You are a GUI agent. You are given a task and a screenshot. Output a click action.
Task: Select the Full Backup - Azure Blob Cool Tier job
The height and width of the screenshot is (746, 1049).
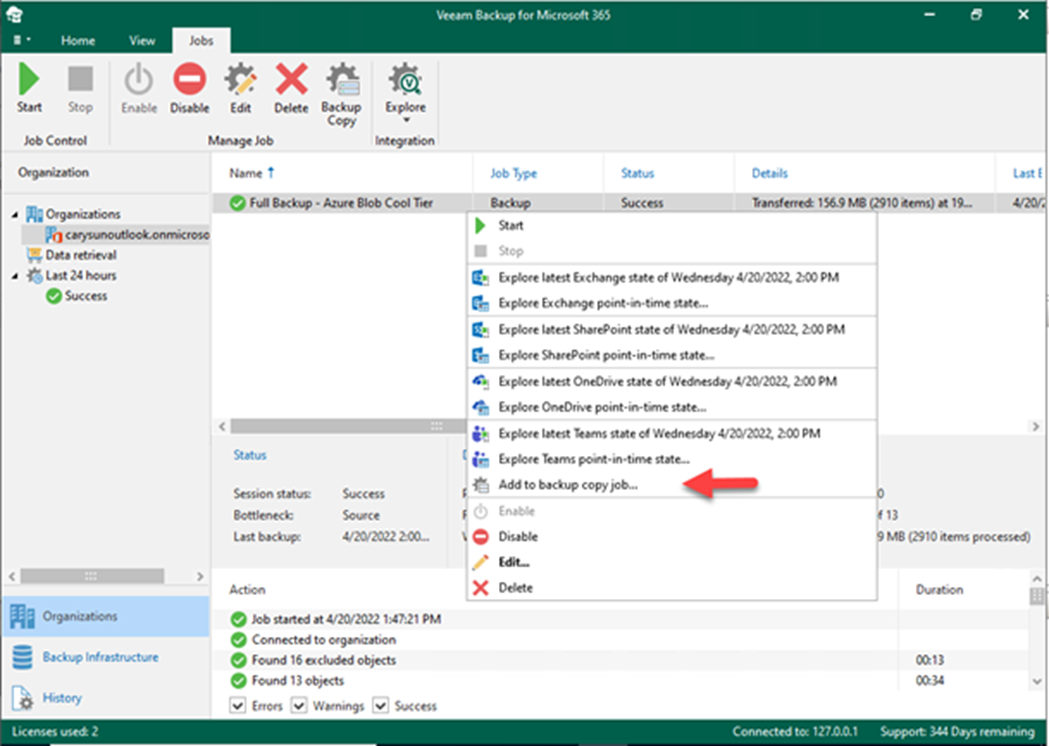tap(341, 203)
